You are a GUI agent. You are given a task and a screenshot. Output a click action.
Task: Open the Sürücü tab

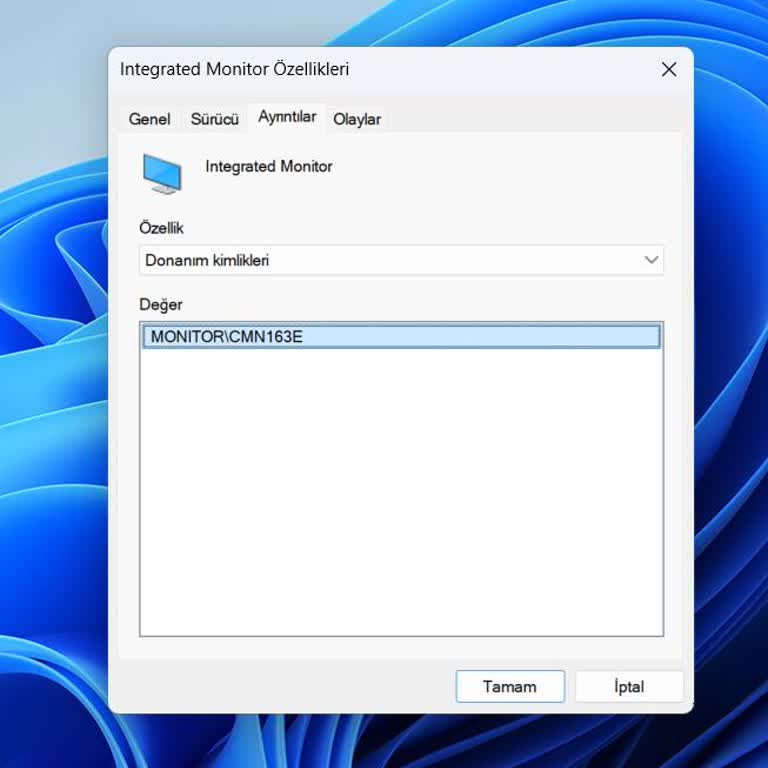point(215,119)
